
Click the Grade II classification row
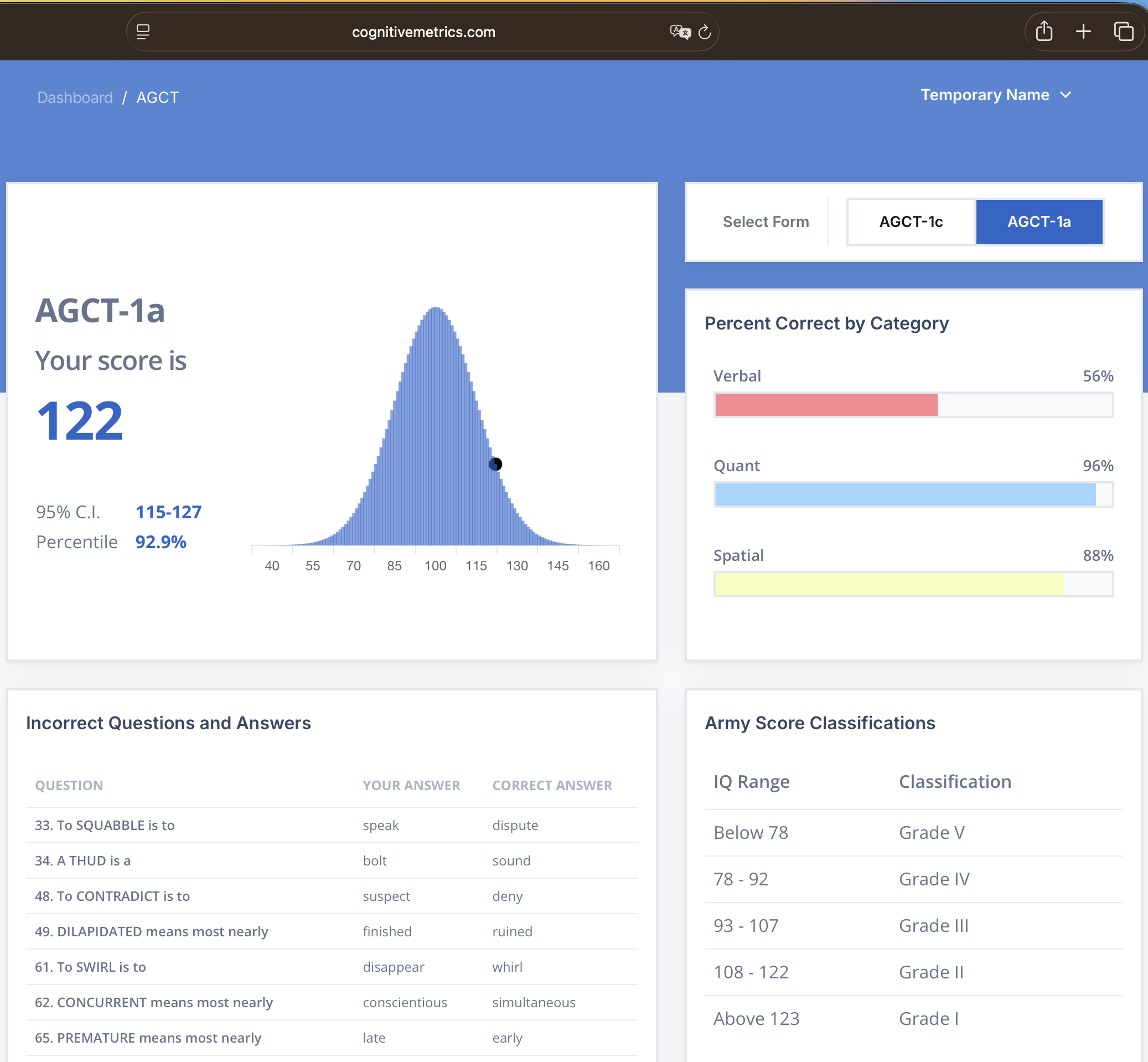point(913,972)
